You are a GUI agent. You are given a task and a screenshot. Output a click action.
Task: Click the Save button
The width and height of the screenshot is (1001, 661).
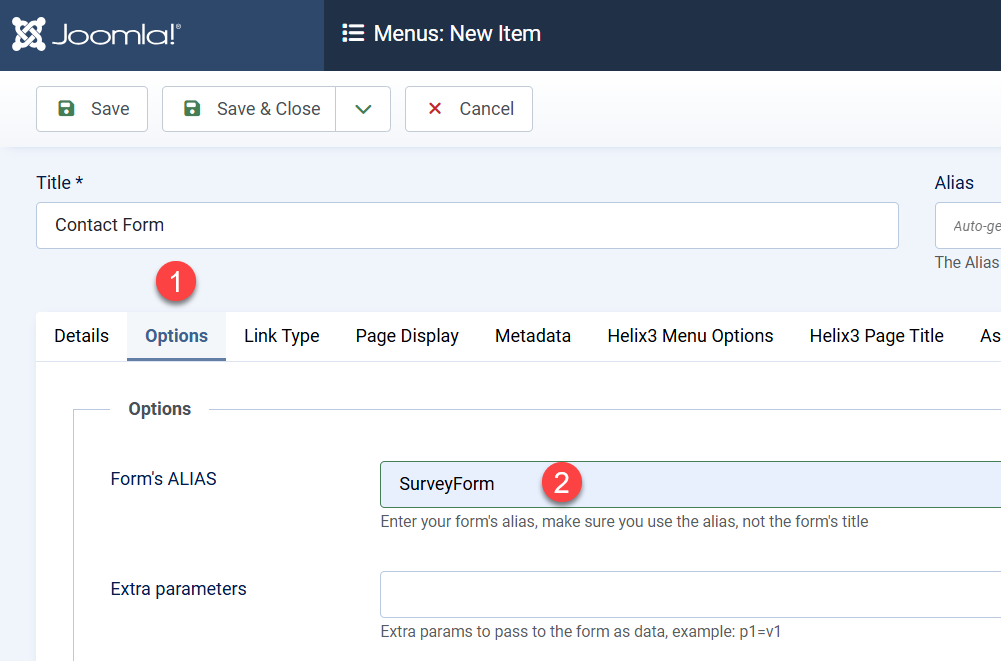[x=91, y=109]
